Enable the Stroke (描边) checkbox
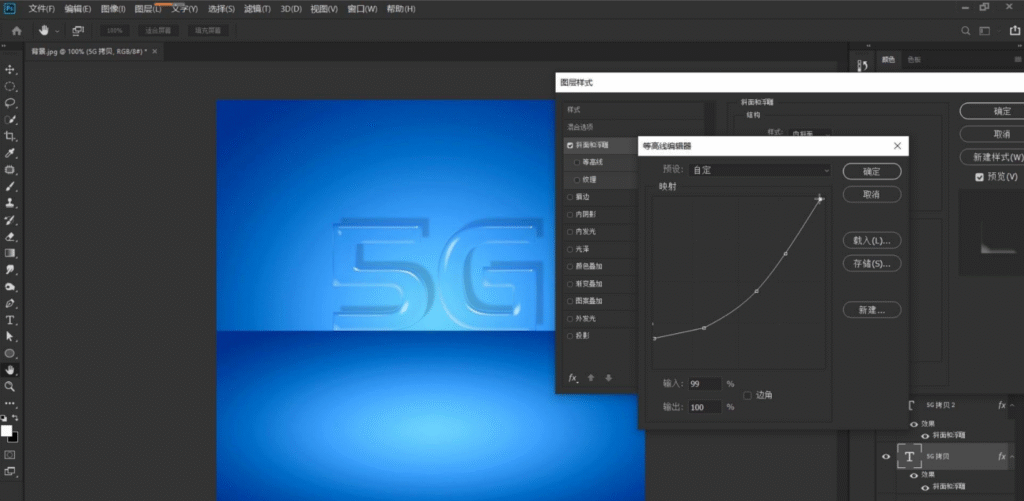Screen dimensions: 1024x501 click(x=570, y=197)
